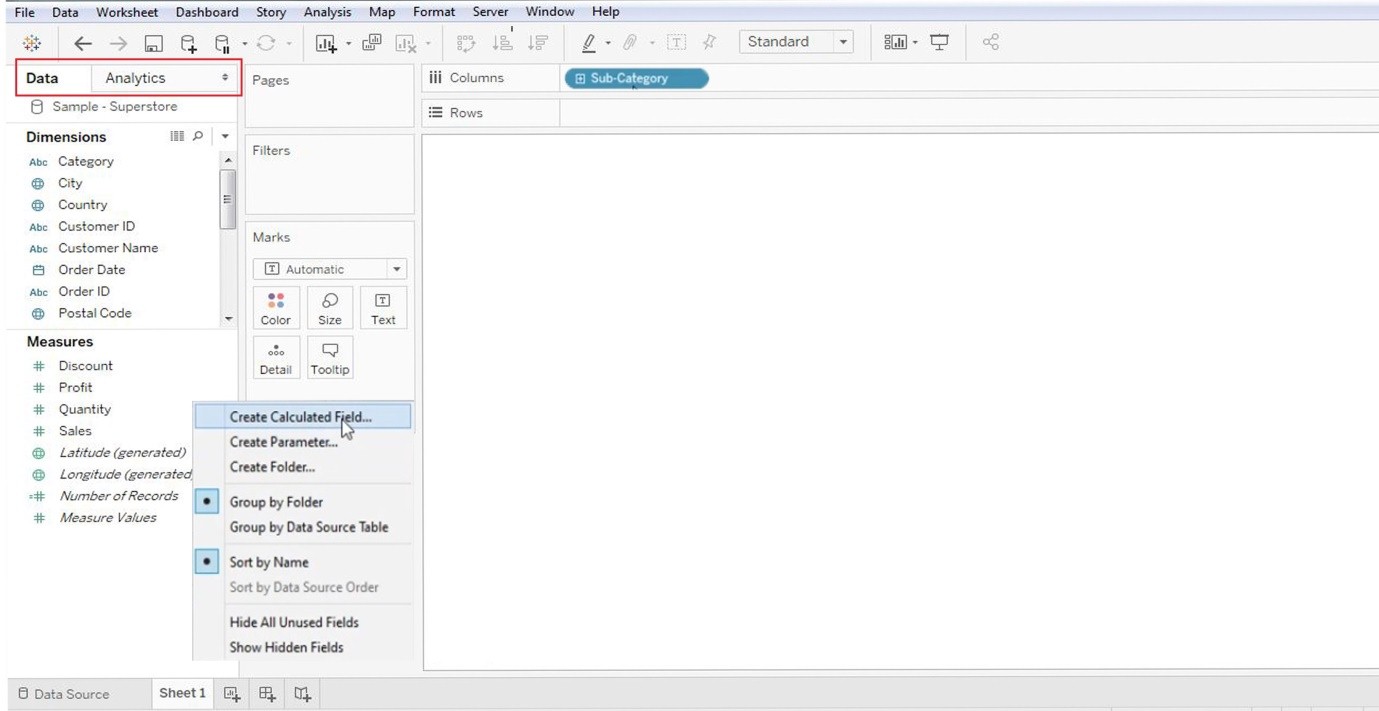Screen dimensions: 1379x711
Task: Open Presentation Mode
Action: 940,41
